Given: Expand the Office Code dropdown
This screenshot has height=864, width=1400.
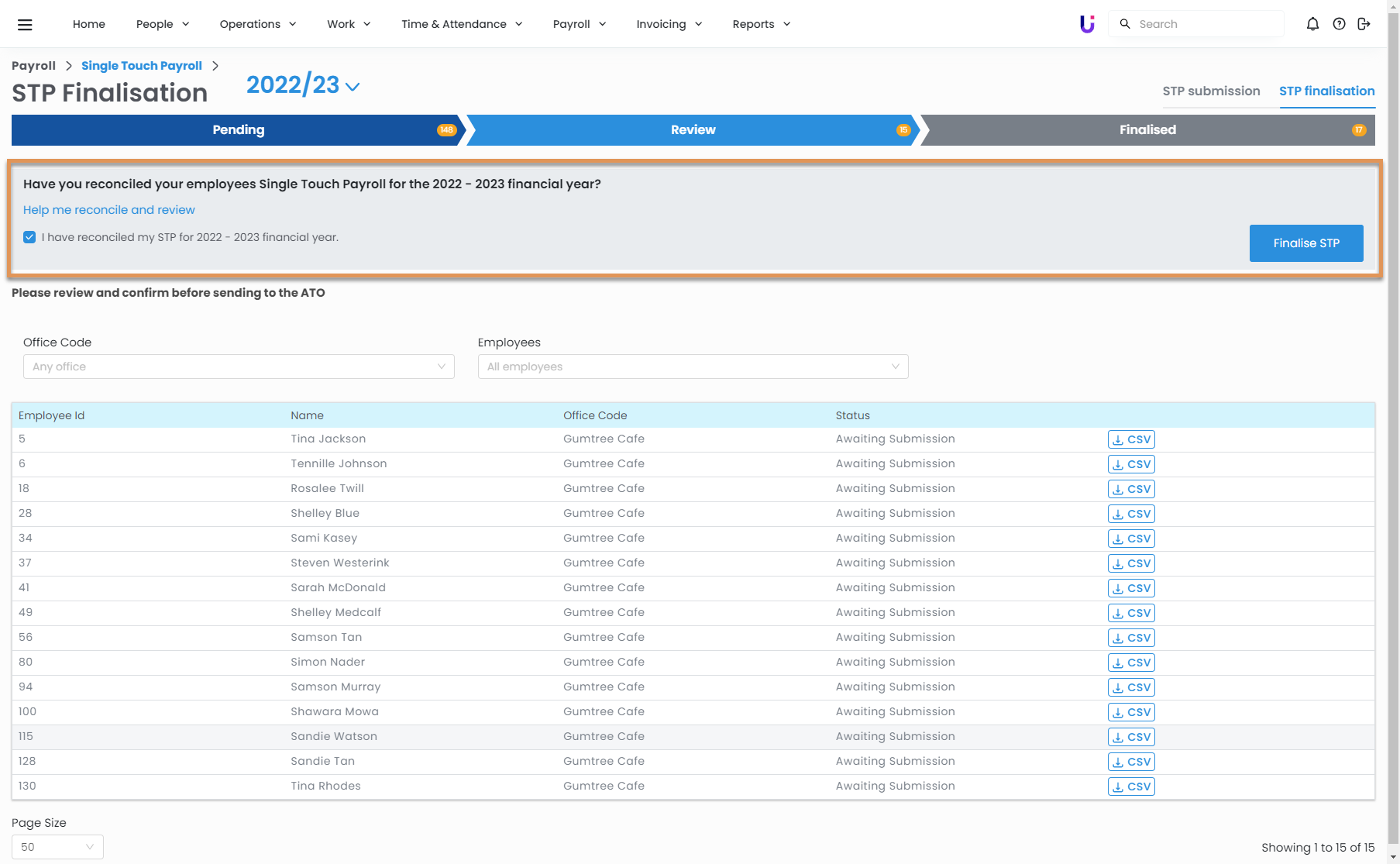Looking at the screenshot, I should (x=239, y=367).
